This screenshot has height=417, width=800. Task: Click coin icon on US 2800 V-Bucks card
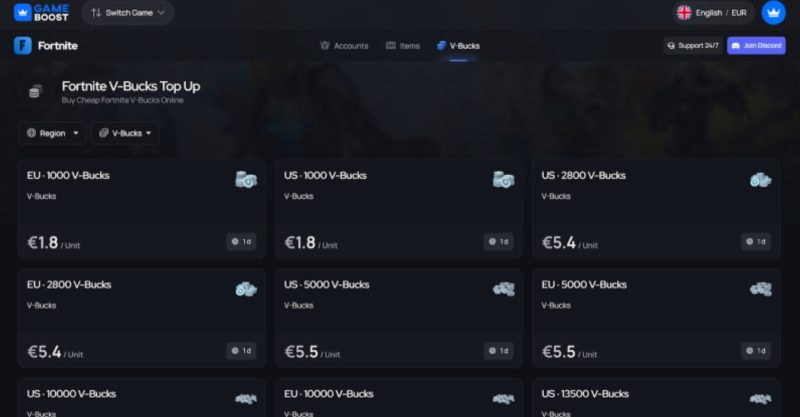click(x=761, y=180)
